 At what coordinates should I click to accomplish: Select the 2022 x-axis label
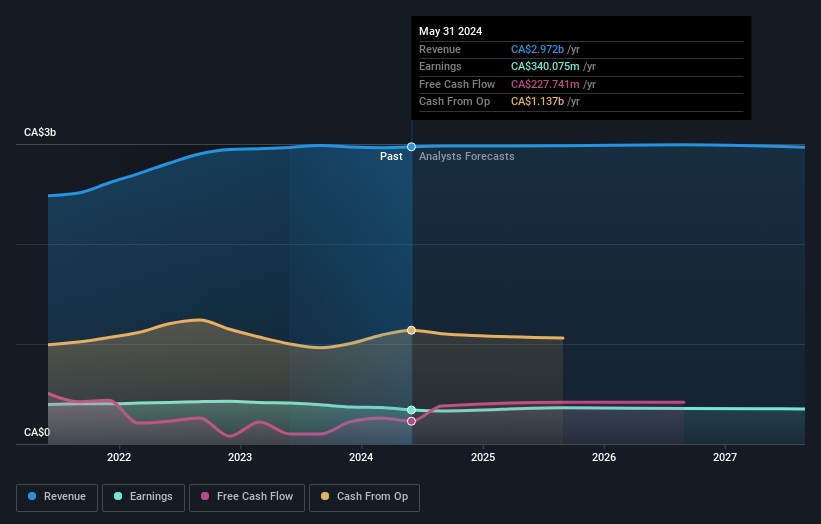coord(119,458)
